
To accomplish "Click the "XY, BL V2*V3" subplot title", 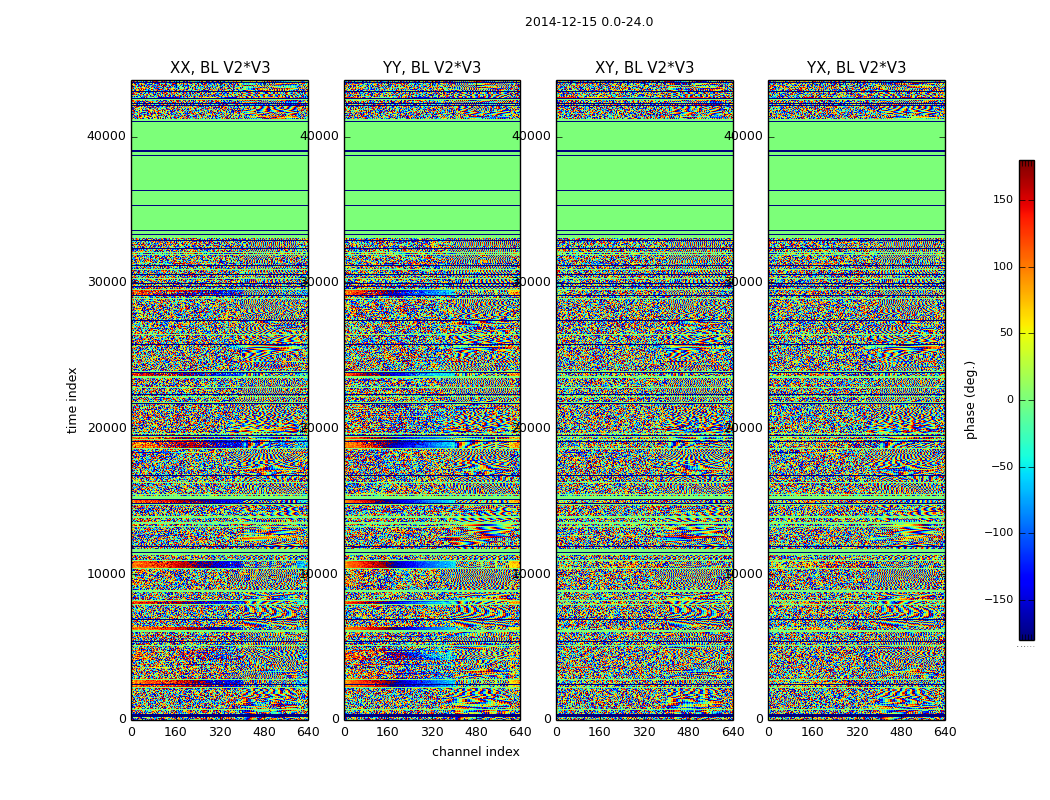I will click(644, 68).
